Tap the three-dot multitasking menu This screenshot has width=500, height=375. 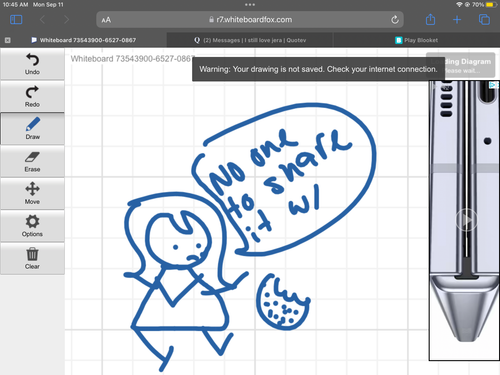pyautogui.click(x=250, y=5)
